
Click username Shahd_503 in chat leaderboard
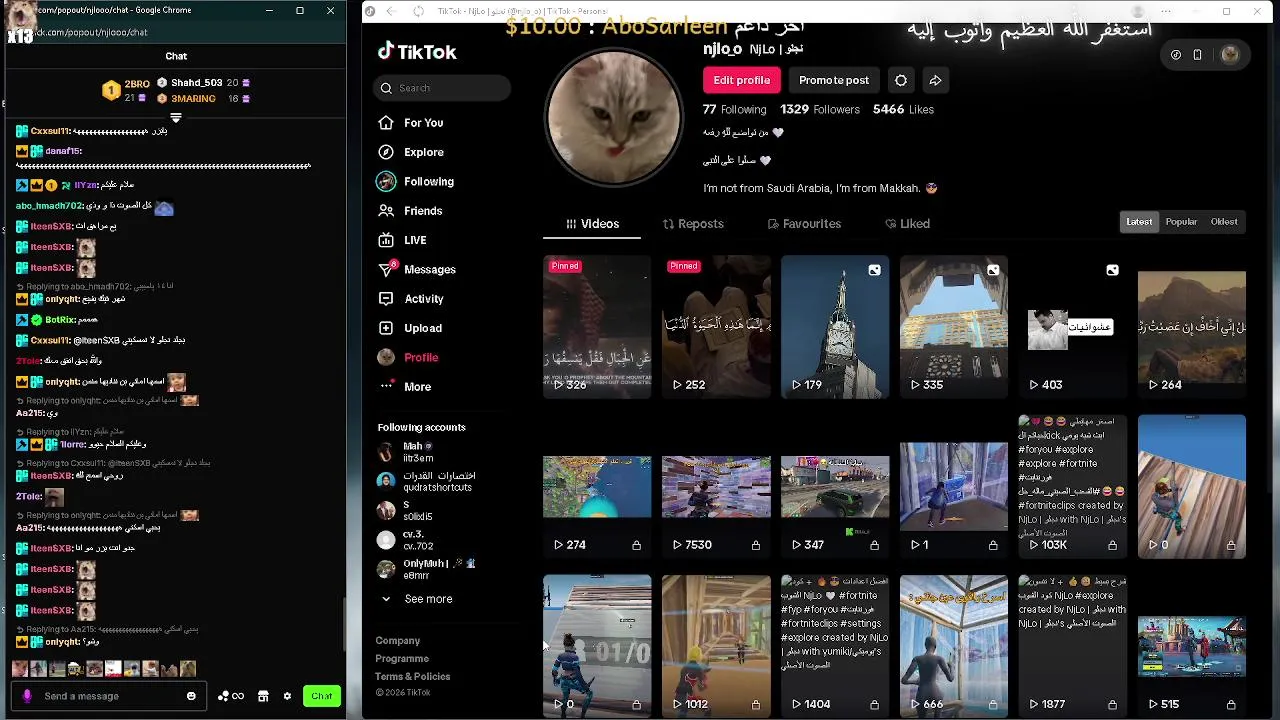tap(196, 83)
